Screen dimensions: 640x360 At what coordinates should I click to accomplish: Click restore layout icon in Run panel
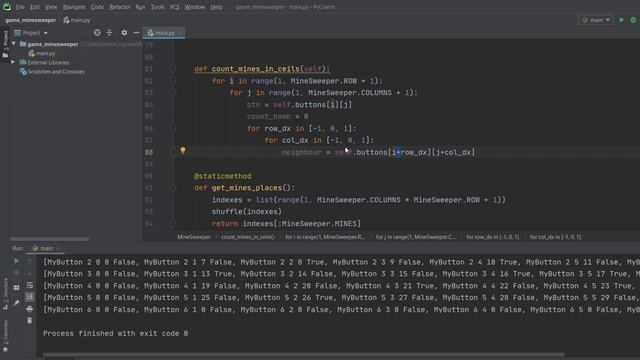(x=16, y=287)
